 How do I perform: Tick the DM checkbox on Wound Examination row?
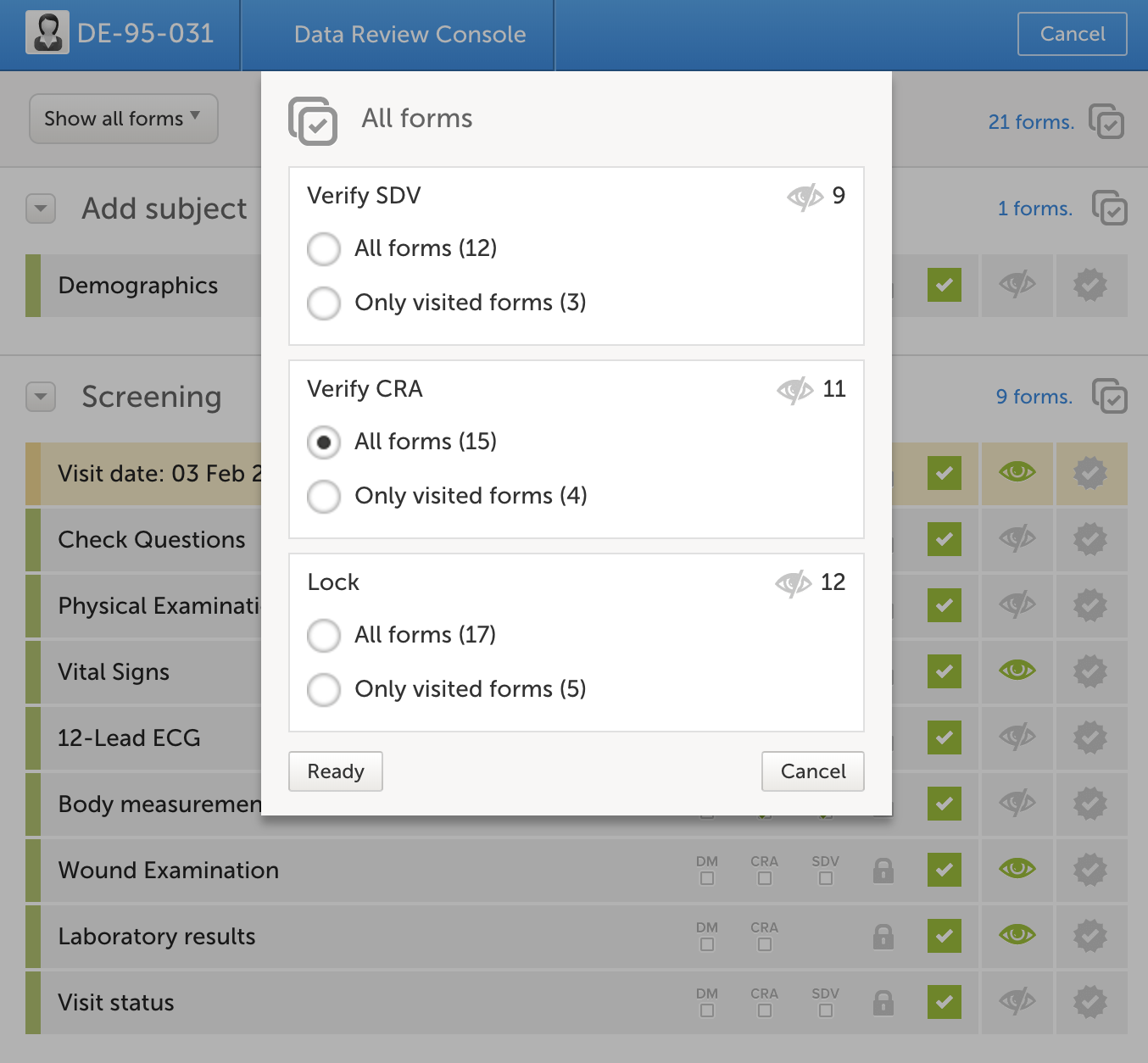click(x=707, y=879)
